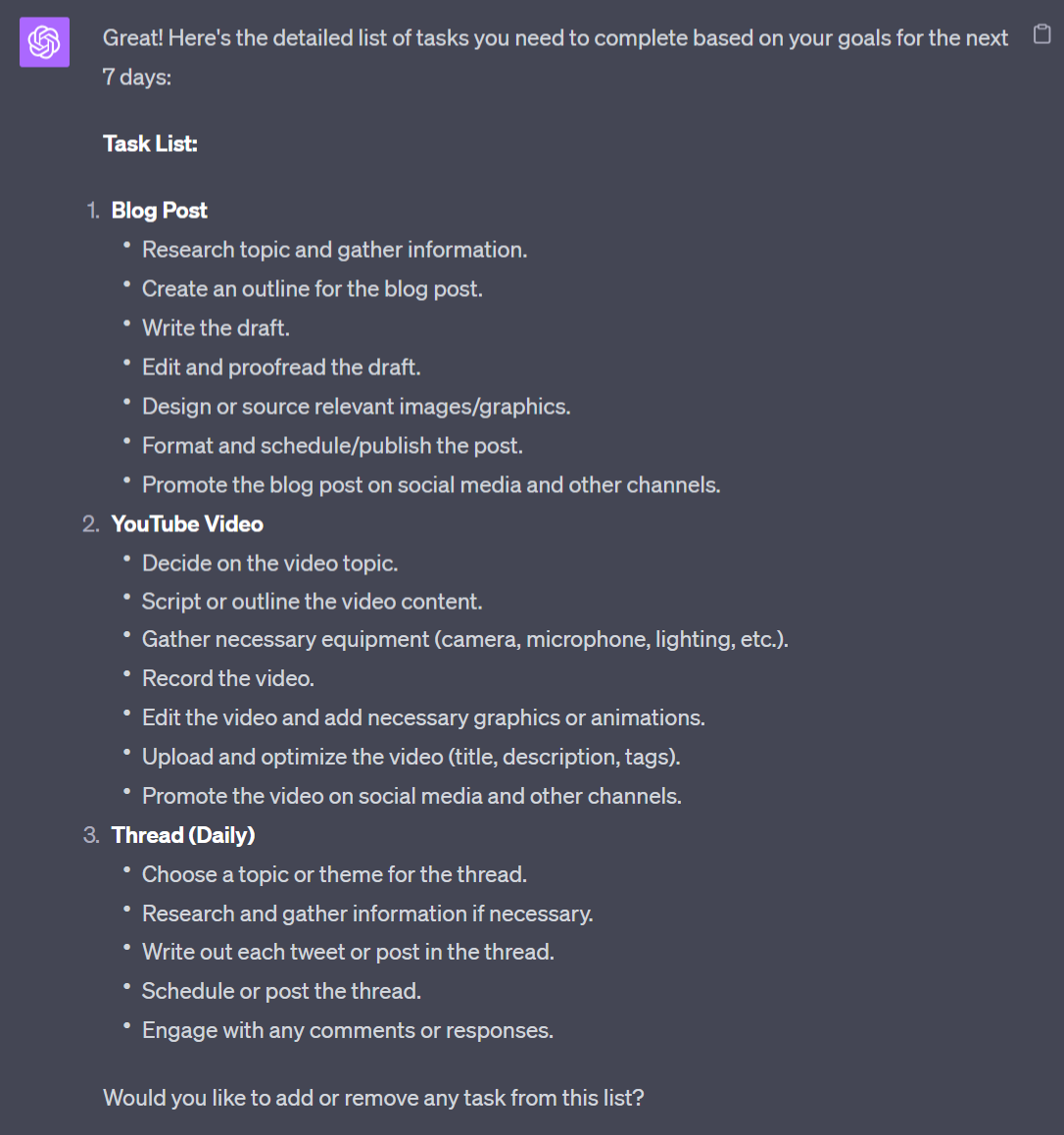Click "Research topic and gather information" bullet
The height and width of the screenshot is (1135, 1064).
(334, 250)
